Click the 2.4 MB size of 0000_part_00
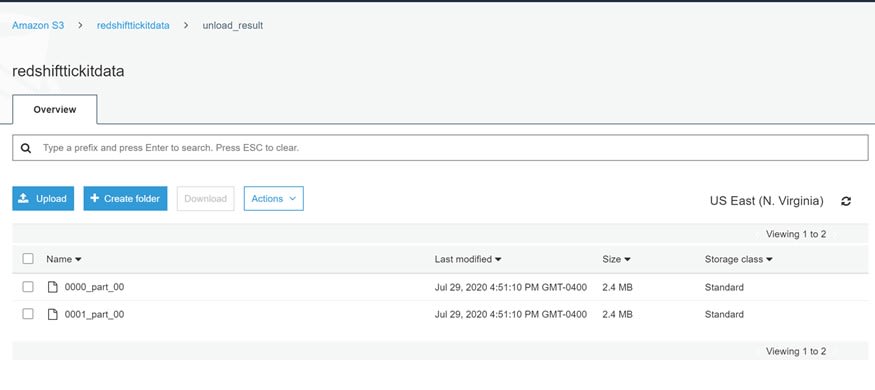 click(x=617, y=287)
